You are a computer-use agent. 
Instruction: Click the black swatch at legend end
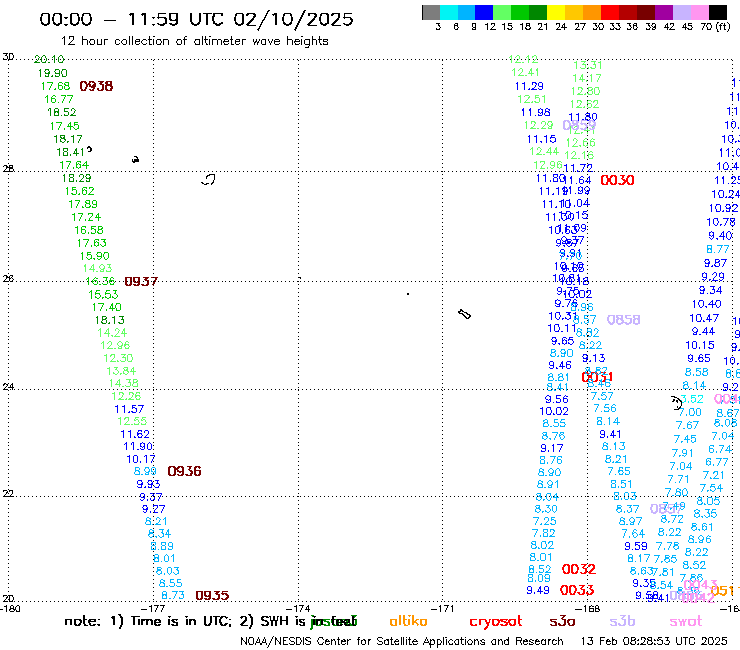pos(718,12)
